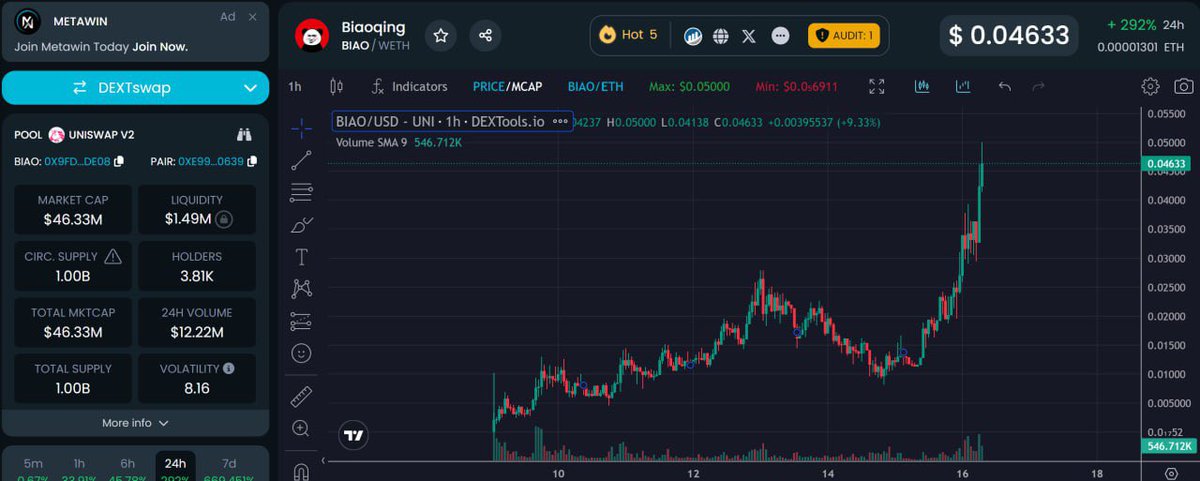Copy the BIAO contract address
Screen dimensions: 1200x481
tap(119, 161)
